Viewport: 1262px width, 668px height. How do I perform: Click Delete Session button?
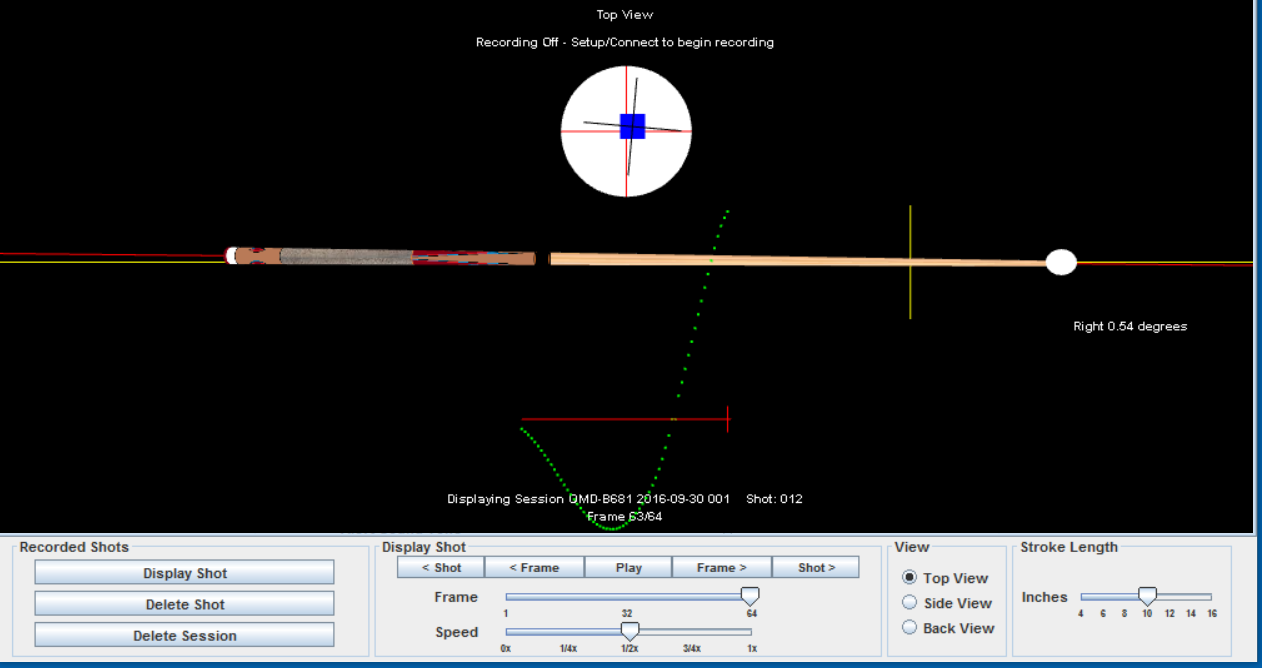pos(184,636)
